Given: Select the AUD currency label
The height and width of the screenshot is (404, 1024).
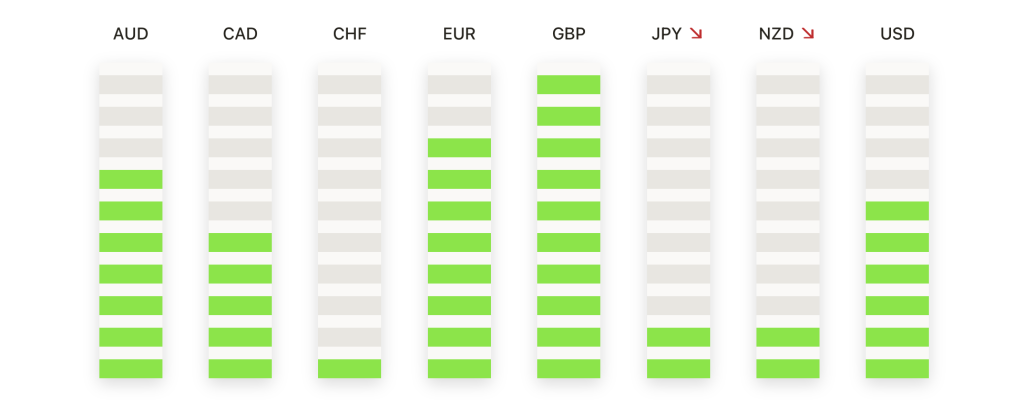Looking at the screenshot, I should [131, 34].
